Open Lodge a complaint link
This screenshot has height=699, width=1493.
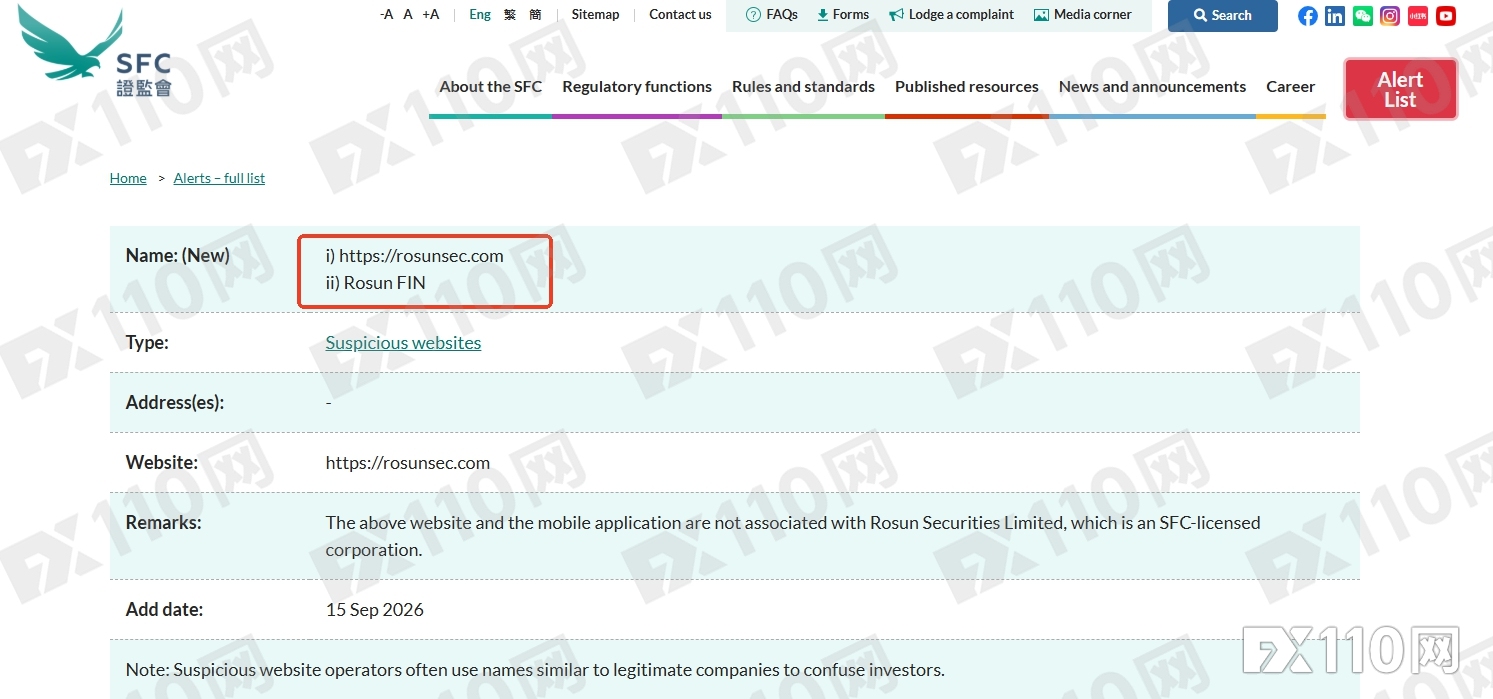click(x=961, y=14)
